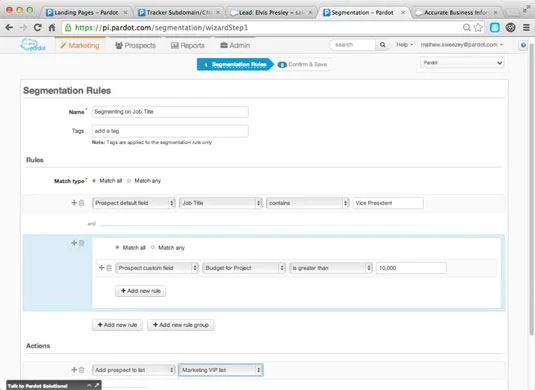Select Match any in rule group

pos(153,247)
